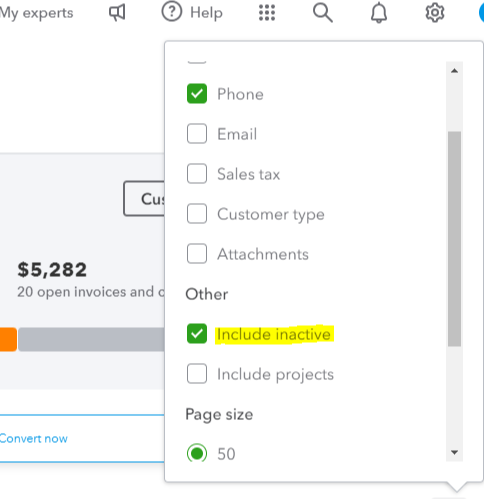Check the Sales tax column
This screenshot has height=499, width=484.
[197, 174]
